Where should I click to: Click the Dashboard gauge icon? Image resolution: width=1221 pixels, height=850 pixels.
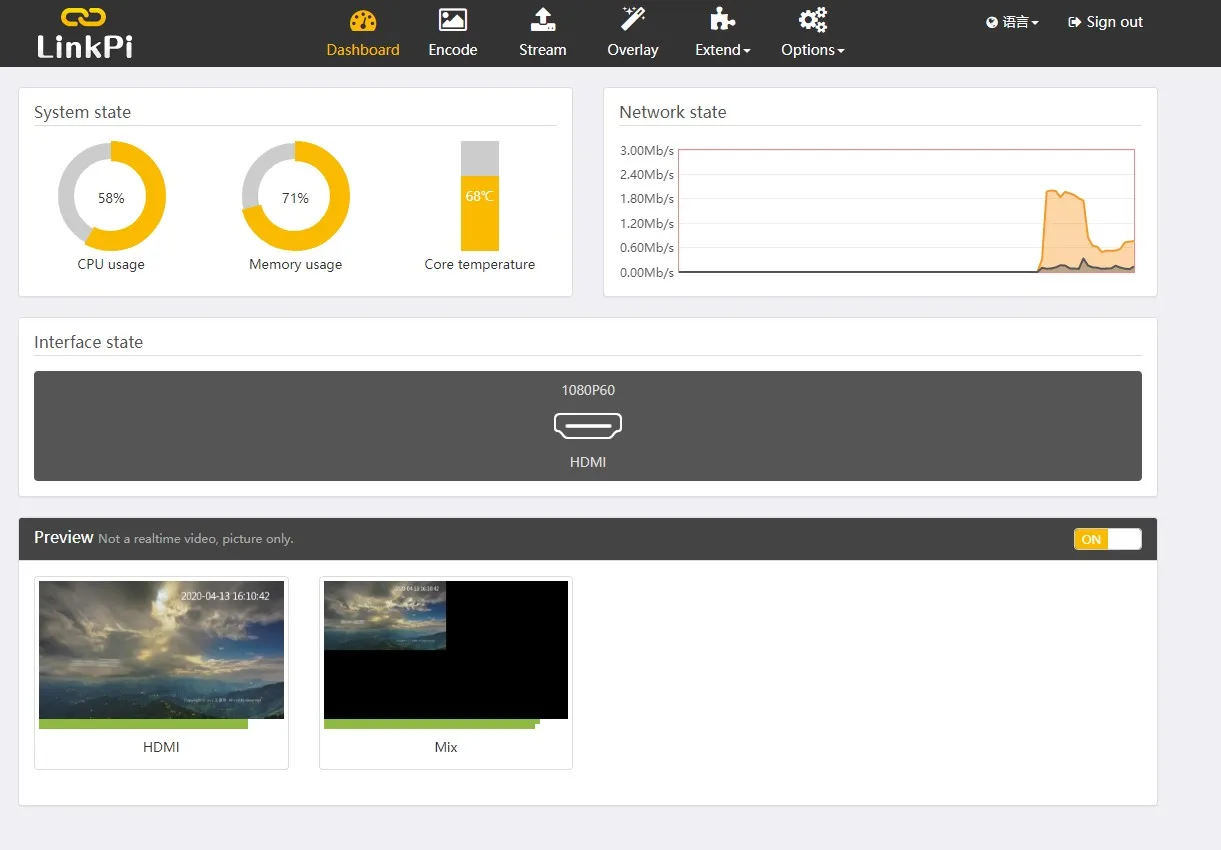[x=363, y=21]
